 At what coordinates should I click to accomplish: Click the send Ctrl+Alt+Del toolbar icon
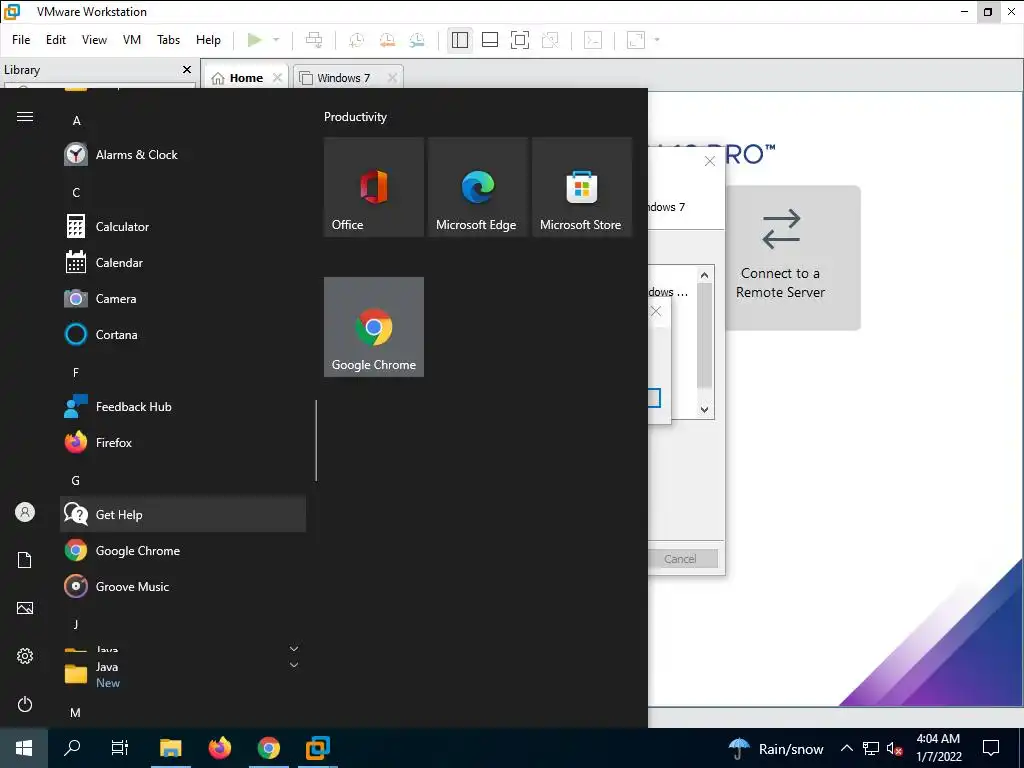click(x=314, y=40)
